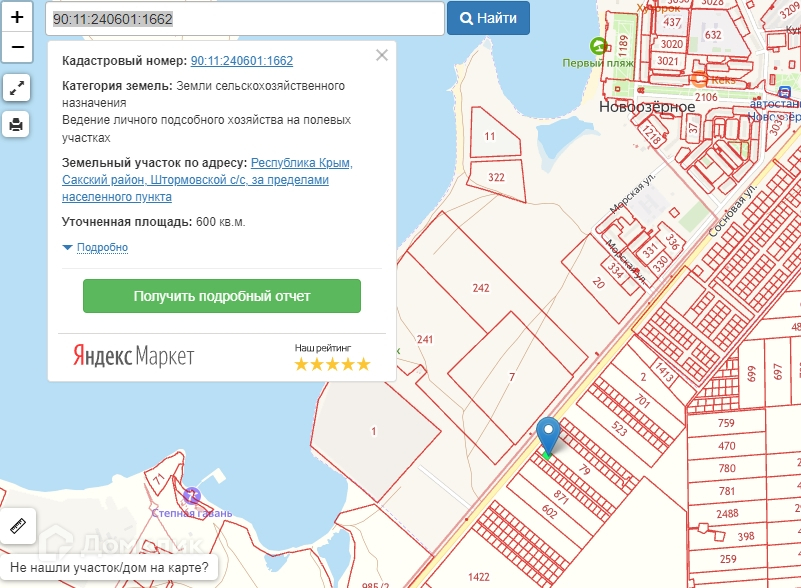Open the Первый пляж map marker

[598, 46]
